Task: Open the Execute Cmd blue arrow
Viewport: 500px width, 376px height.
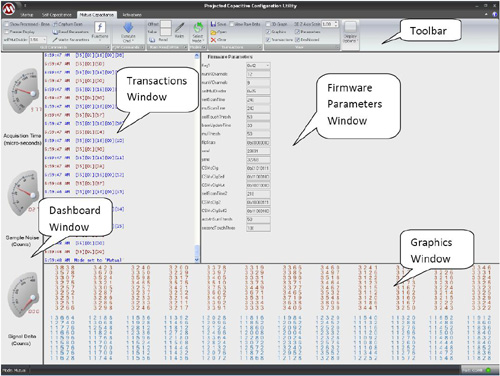Action: (128, 27)
